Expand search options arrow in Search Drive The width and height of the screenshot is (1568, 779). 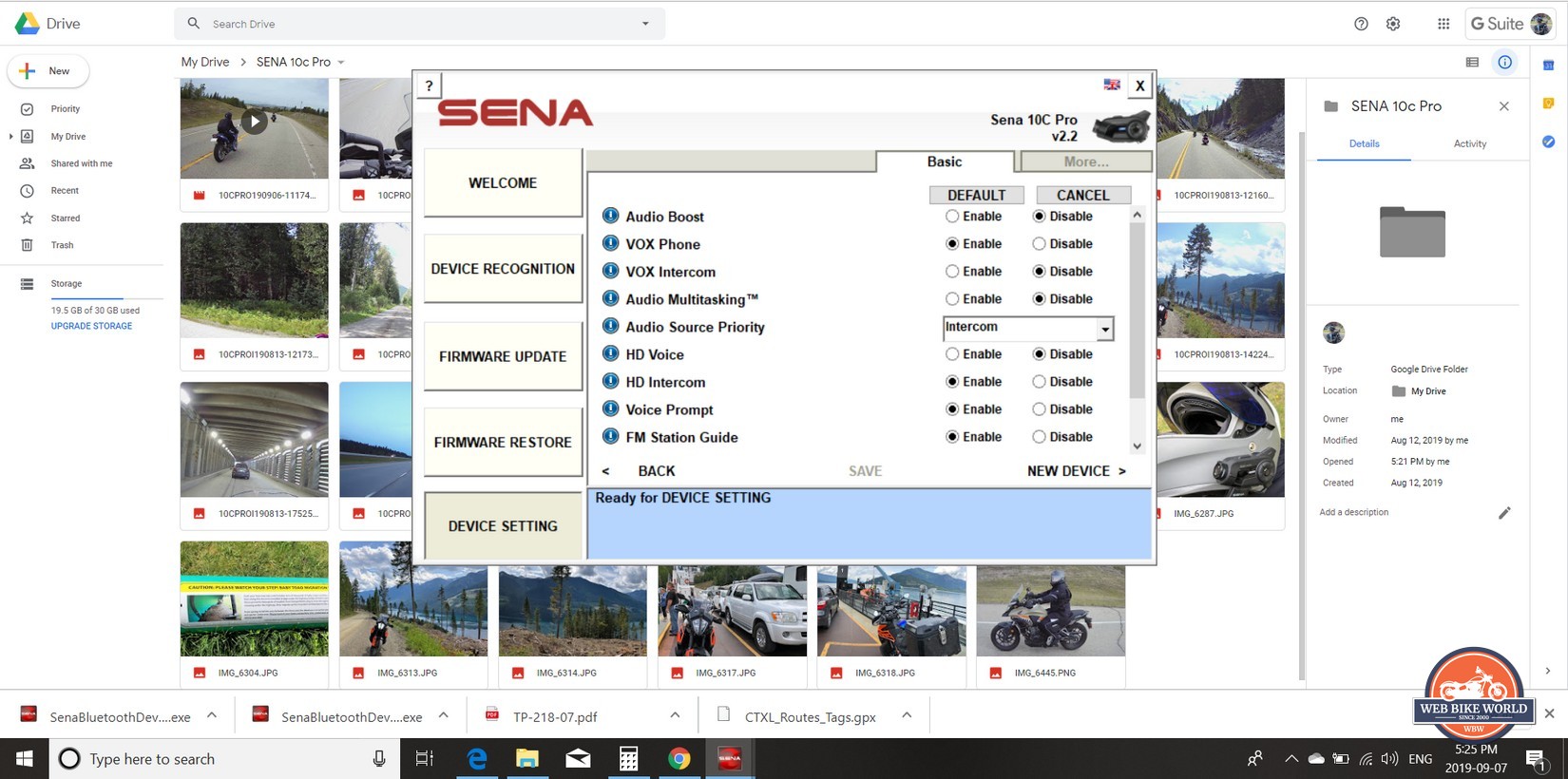tap(645, 24)
